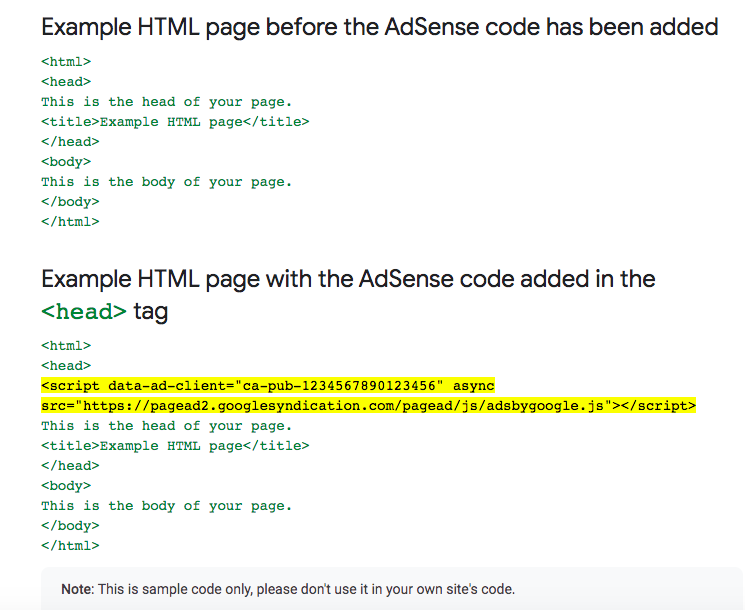Screen dimensions: 745x610
Task: Select "This is the body of your page." in before-AdSense example
Action: tap(167, 182)
